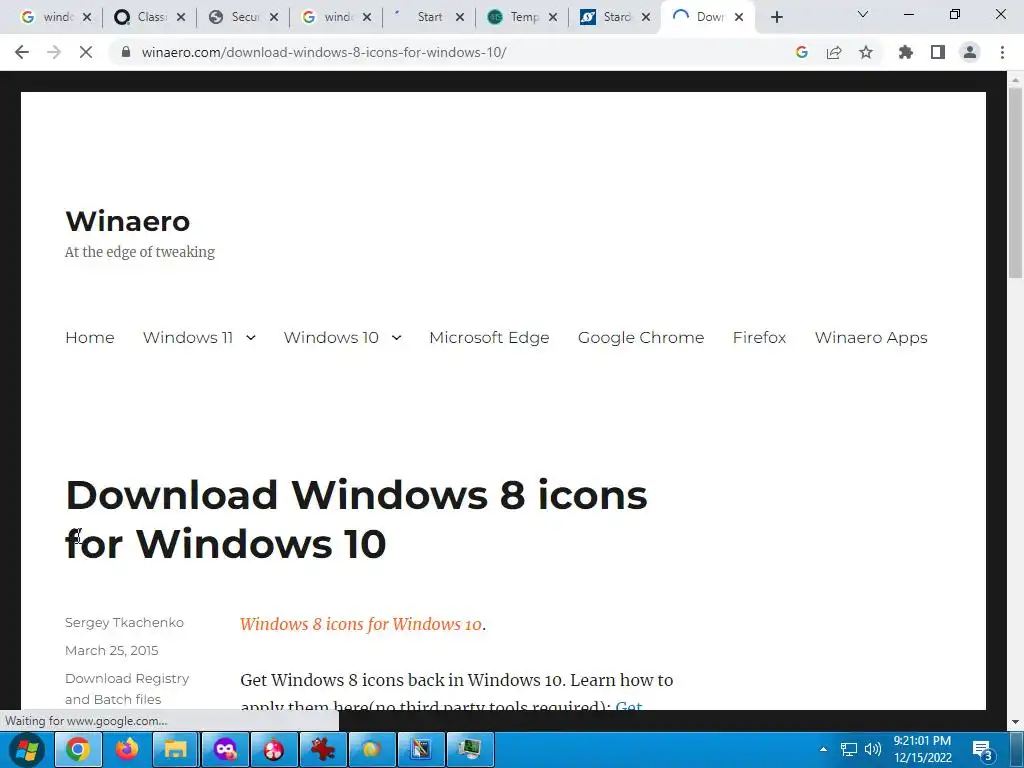Viewport: 1024px width, 768px height.
Task: Open the Firefox menu item
Action: 760,338
